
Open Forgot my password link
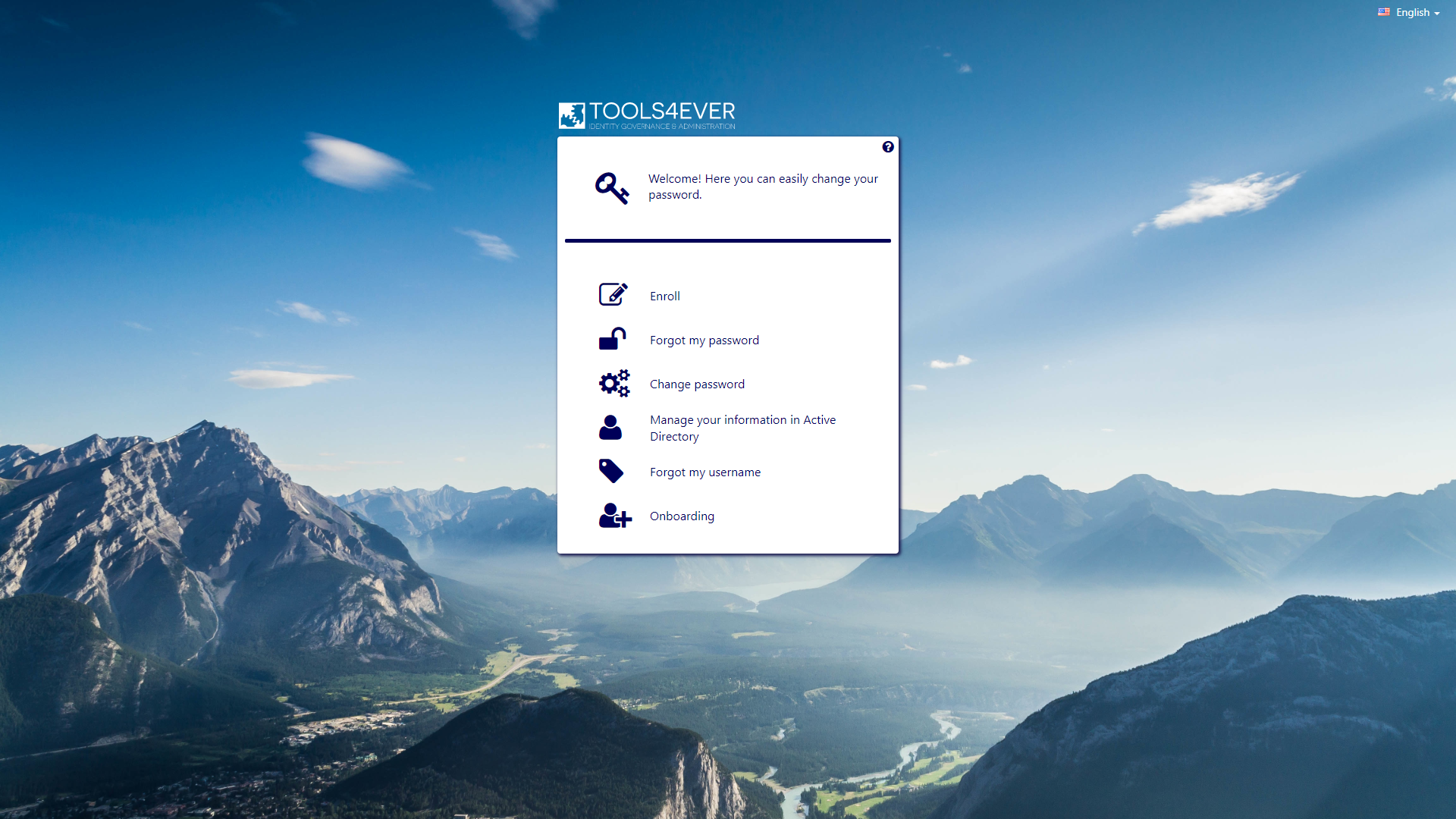(704, 340)
